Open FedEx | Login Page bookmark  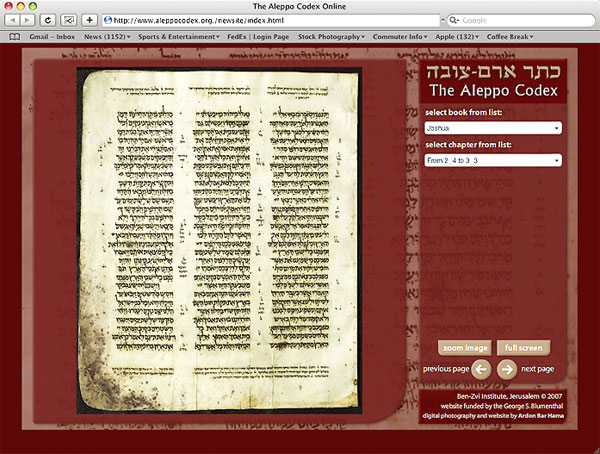(258, 37)
